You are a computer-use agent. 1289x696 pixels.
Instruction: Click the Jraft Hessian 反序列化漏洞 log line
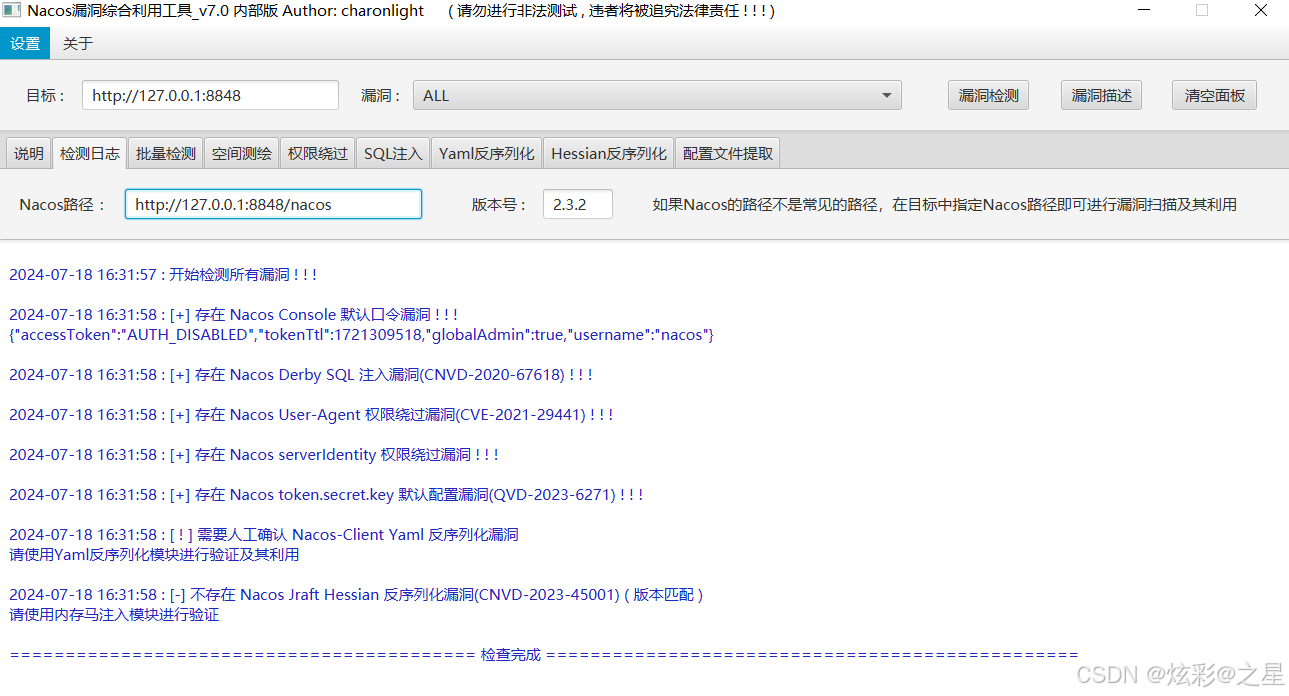(356, 594)
